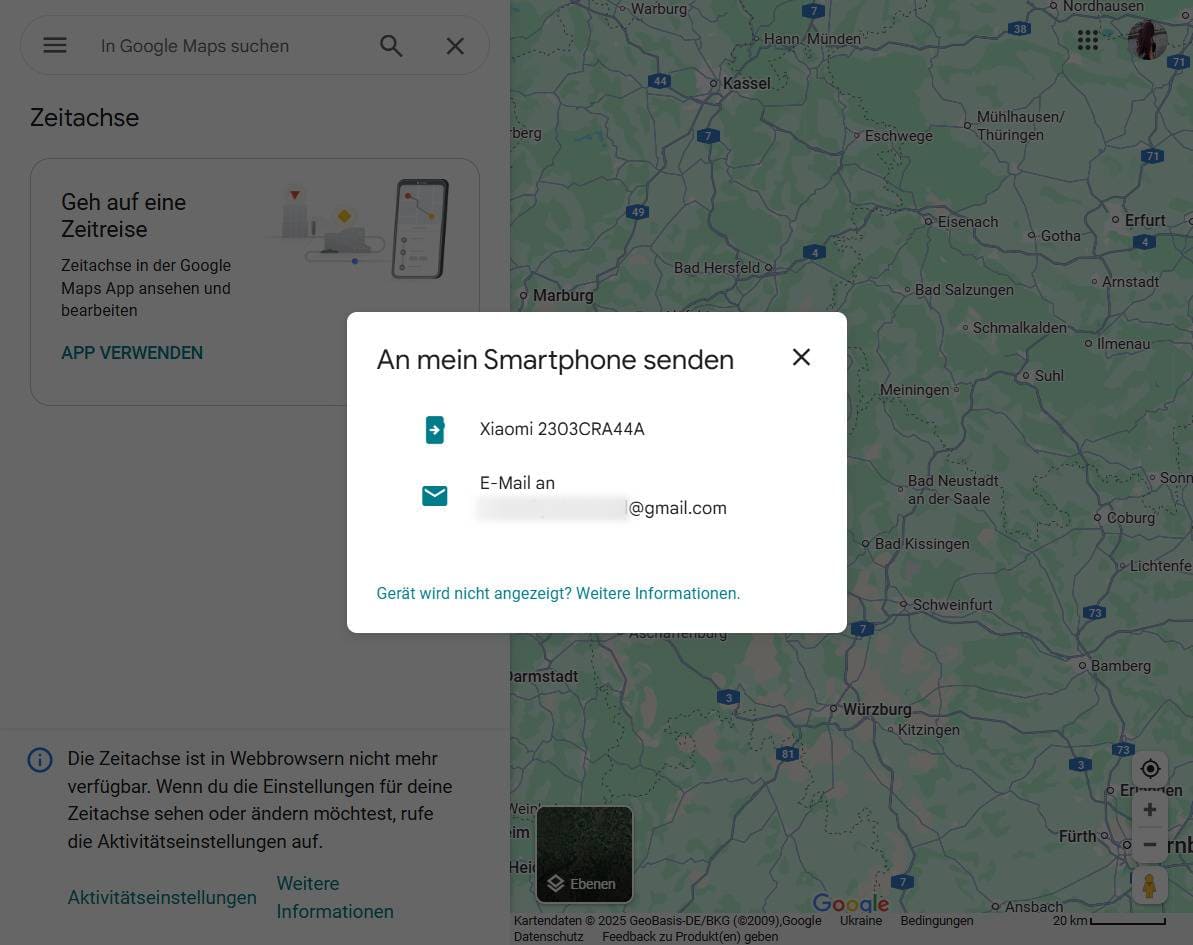Screen dimensions: 1193x945
Task: Close the 'An mein Smartphone senden' dialog
Action: click(801, 357)
